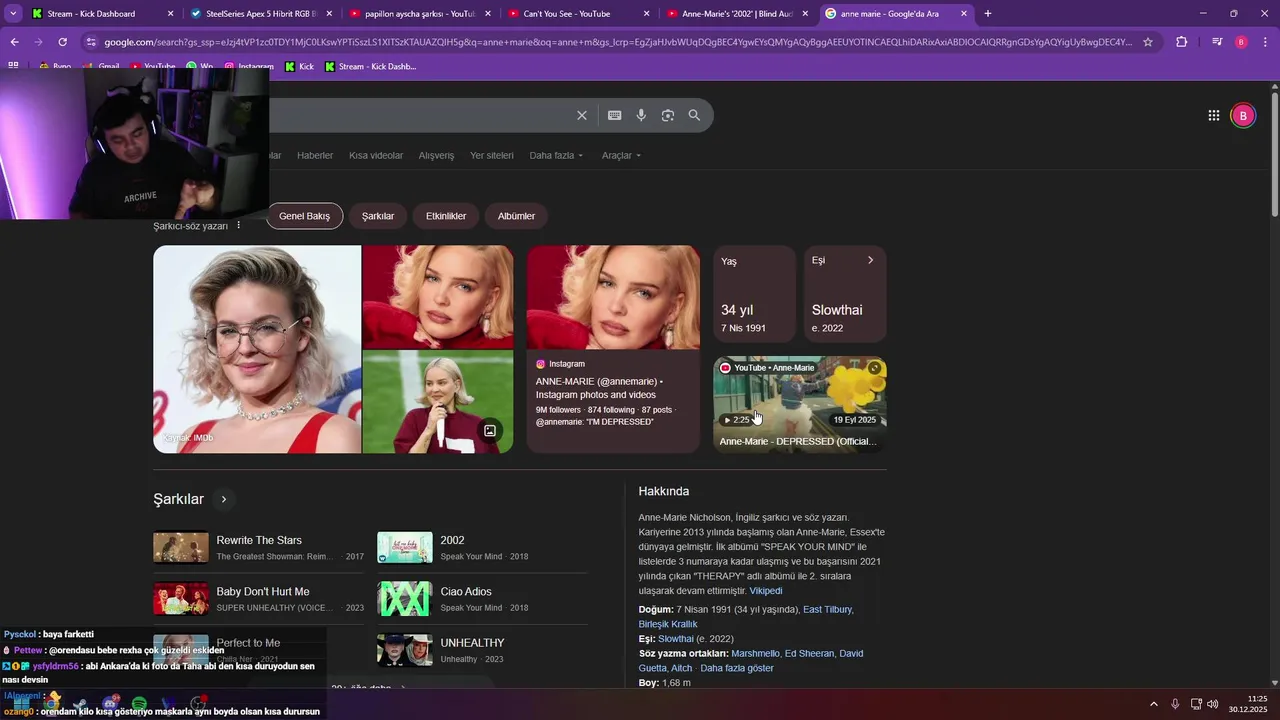The height and width of the screenshot is (720, 1280).
Task: Go back to the previous page
Action: pos(14,42)
